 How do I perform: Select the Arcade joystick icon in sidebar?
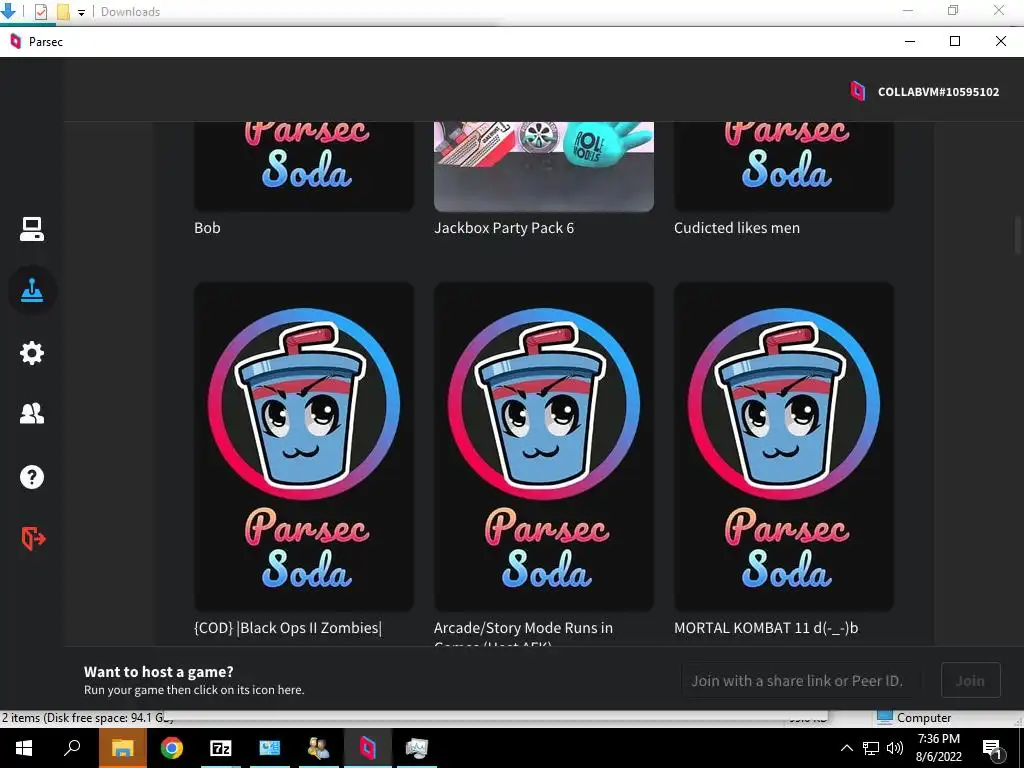(x=32, y=291)
